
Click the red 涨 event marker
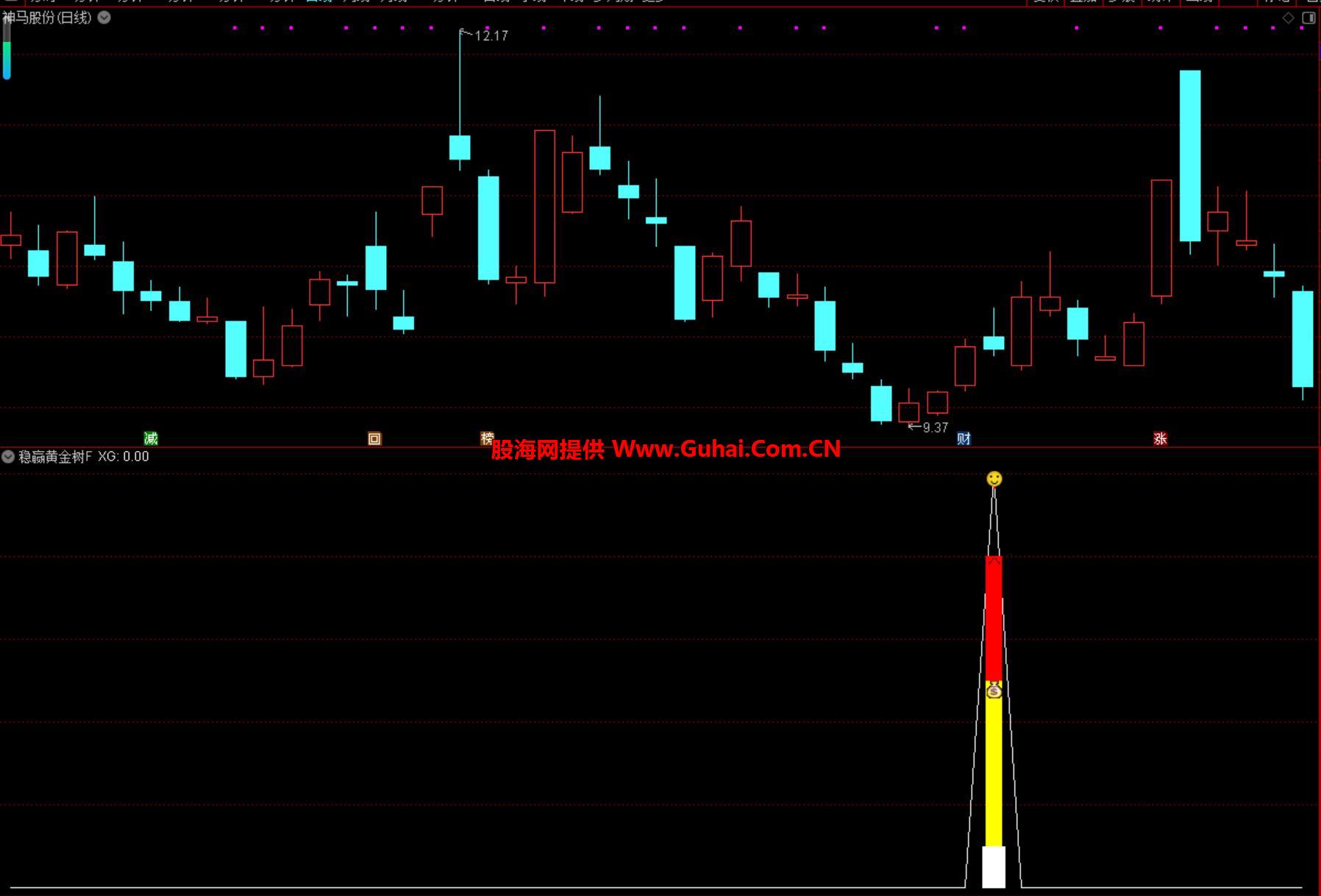point(1160,438)
